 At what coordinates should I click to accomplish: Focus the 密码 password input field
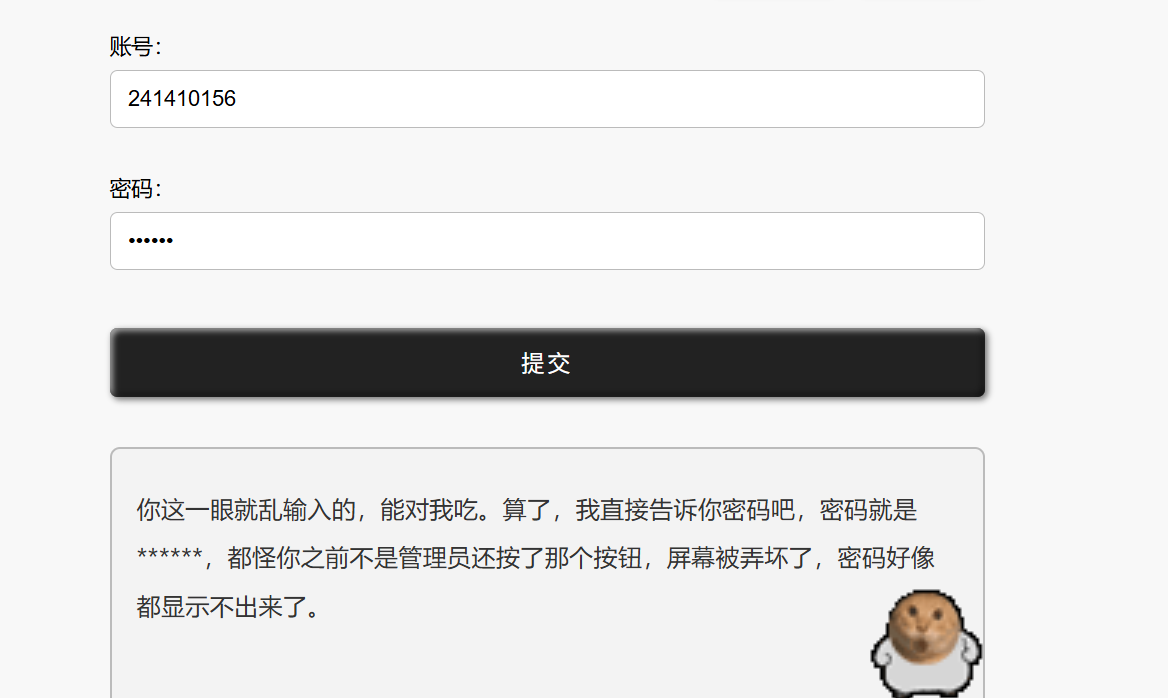click(547, 241)
